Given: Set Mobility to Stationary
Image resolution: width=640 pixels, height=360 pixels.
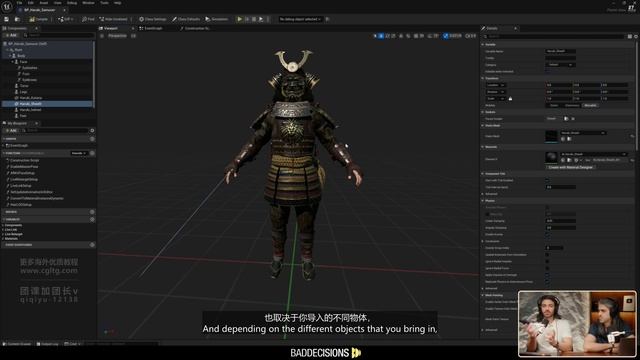Looking at the screenshot, I should pyautogui.click(x=571, y=105).
